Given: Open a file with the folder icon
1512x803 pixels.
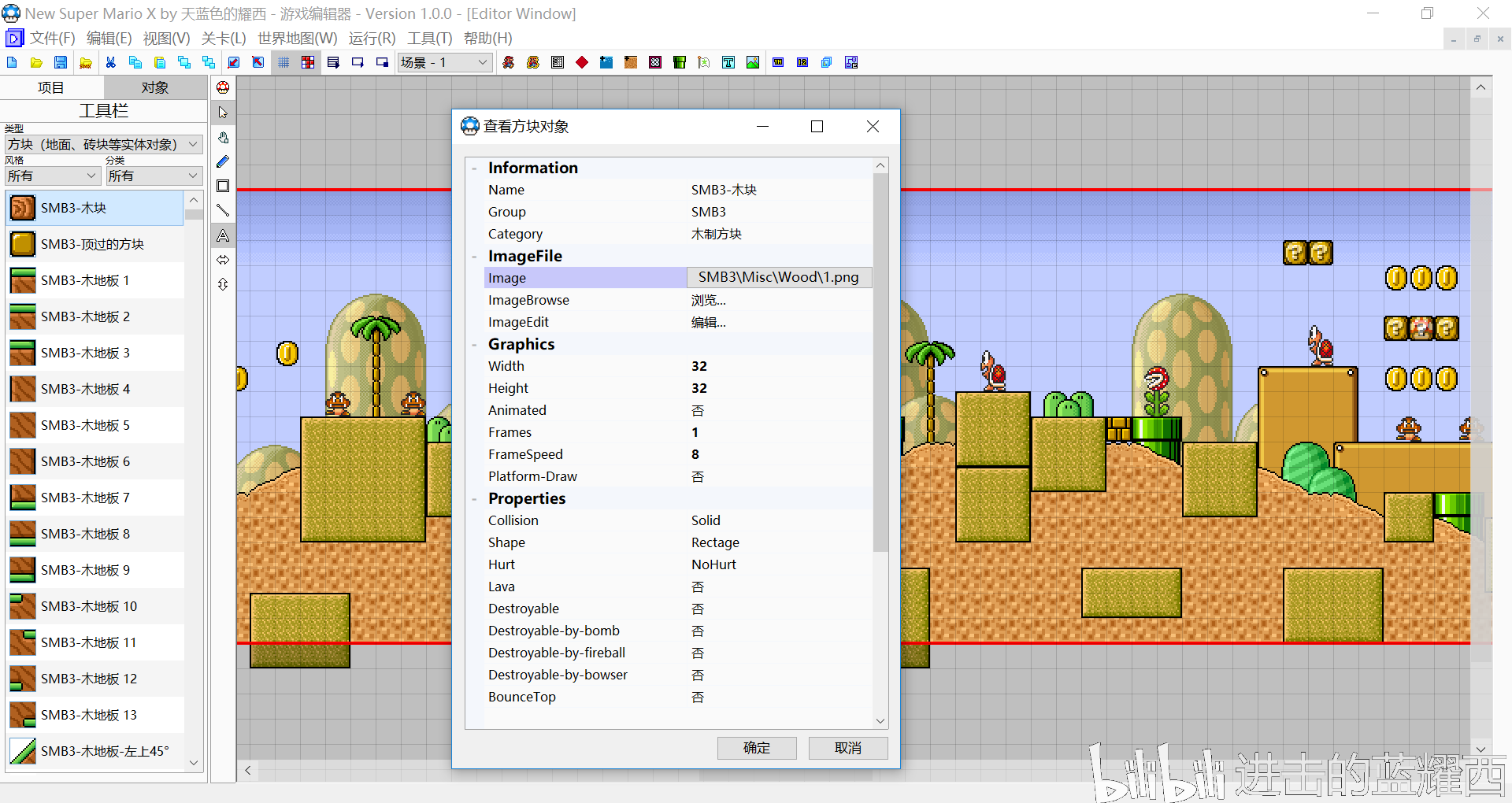Looking at the screenshot, I should click(36, 63).
